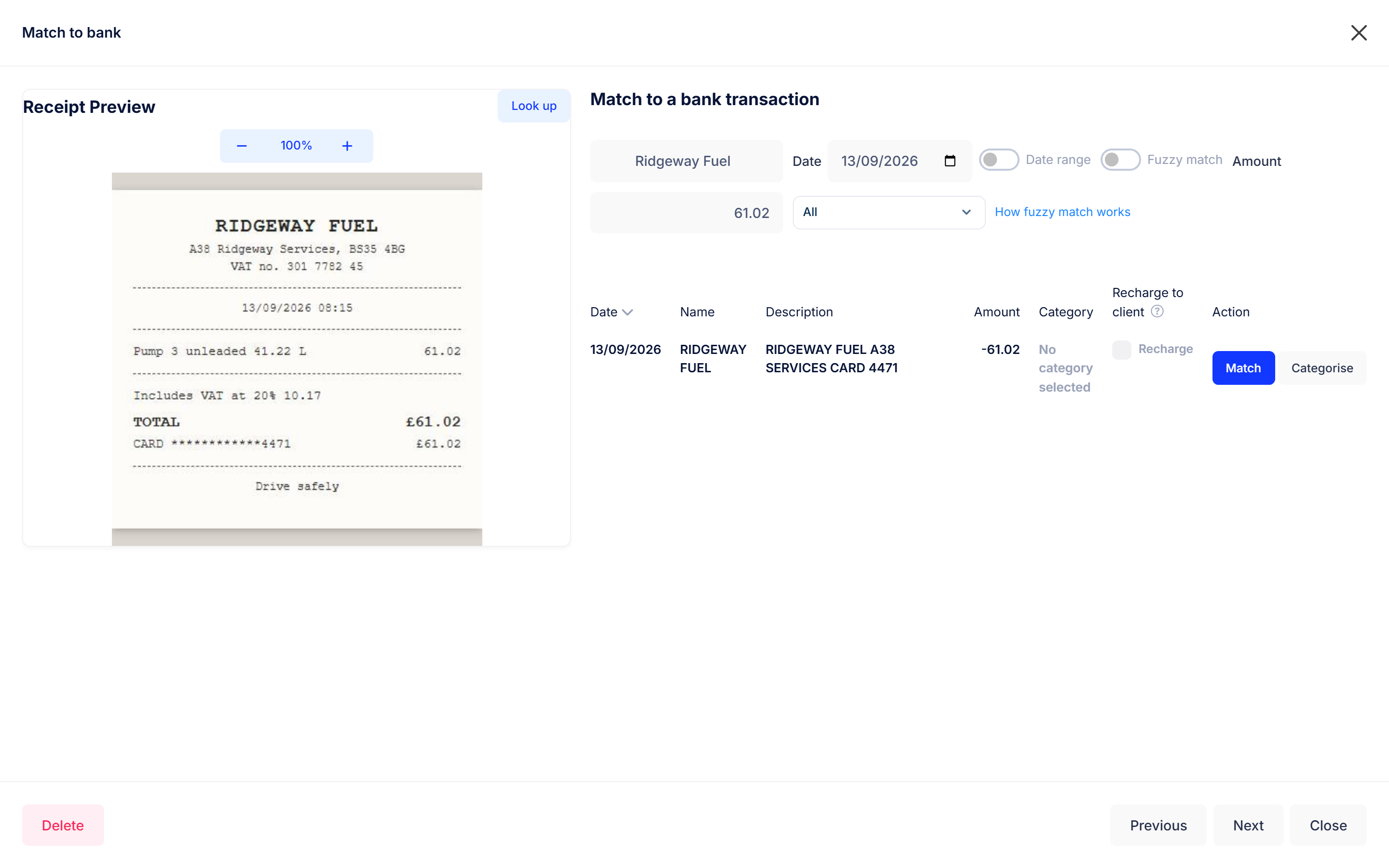Screen dimensions: 1389x868
Task: Click the Look up button
Action: click(x=533, y=106)
